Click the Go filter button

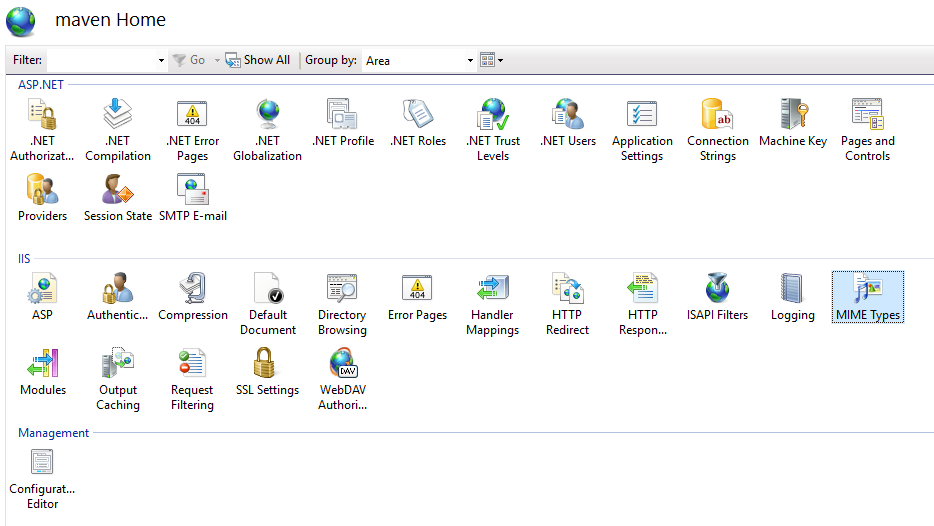189,60
